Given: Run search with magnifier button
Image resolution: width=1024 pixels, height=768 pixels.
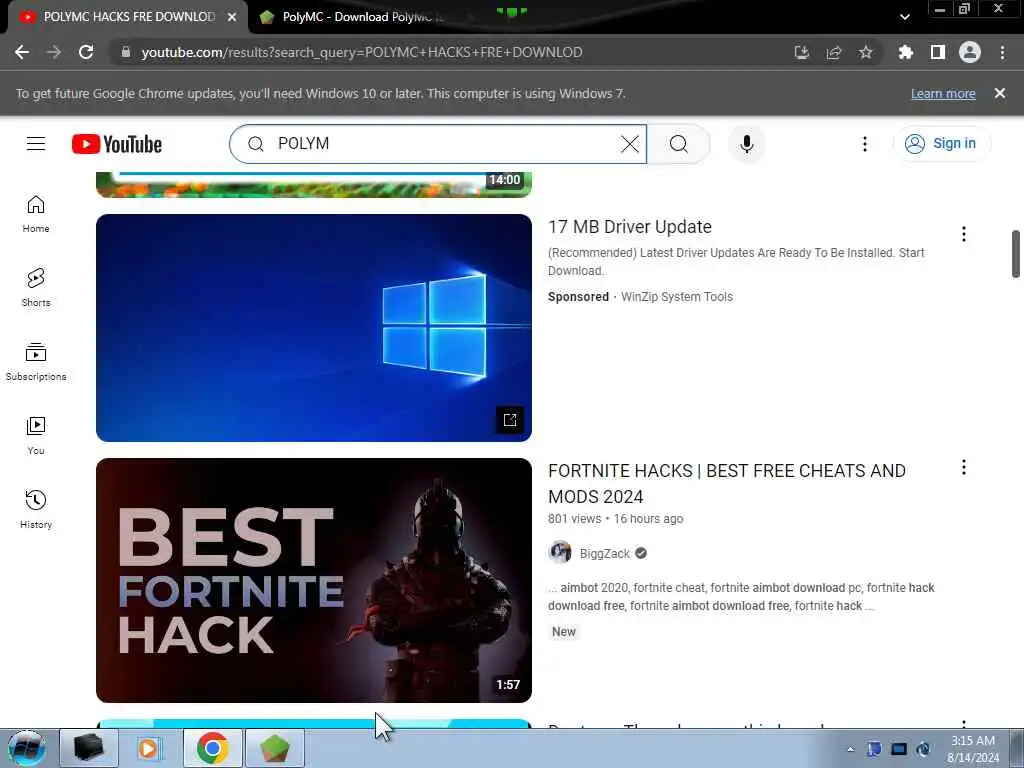Looking at the screenshot, I should click(x=679, y=144).
